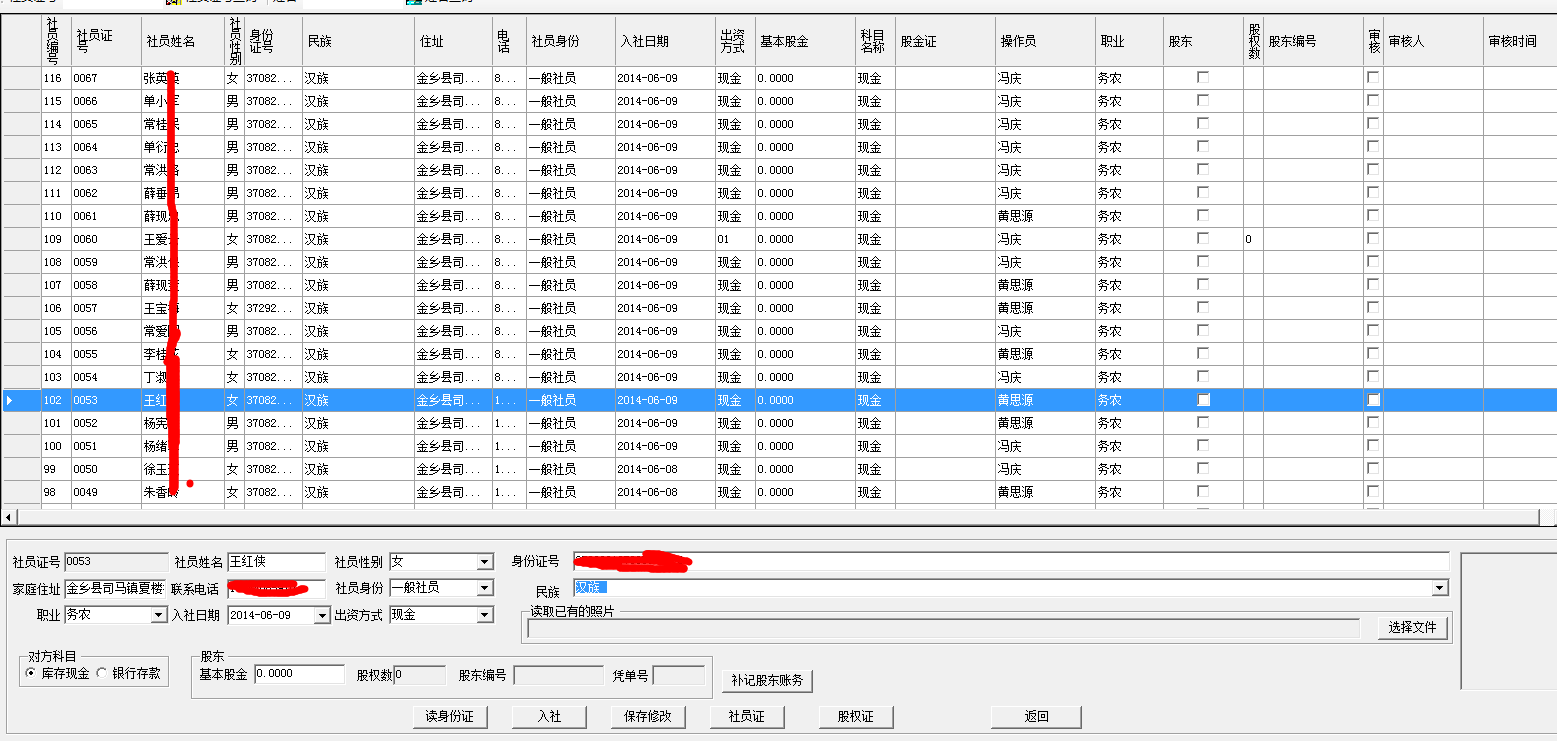
Task: Click the 社员姓名 column header
Action: coord(170,42)
